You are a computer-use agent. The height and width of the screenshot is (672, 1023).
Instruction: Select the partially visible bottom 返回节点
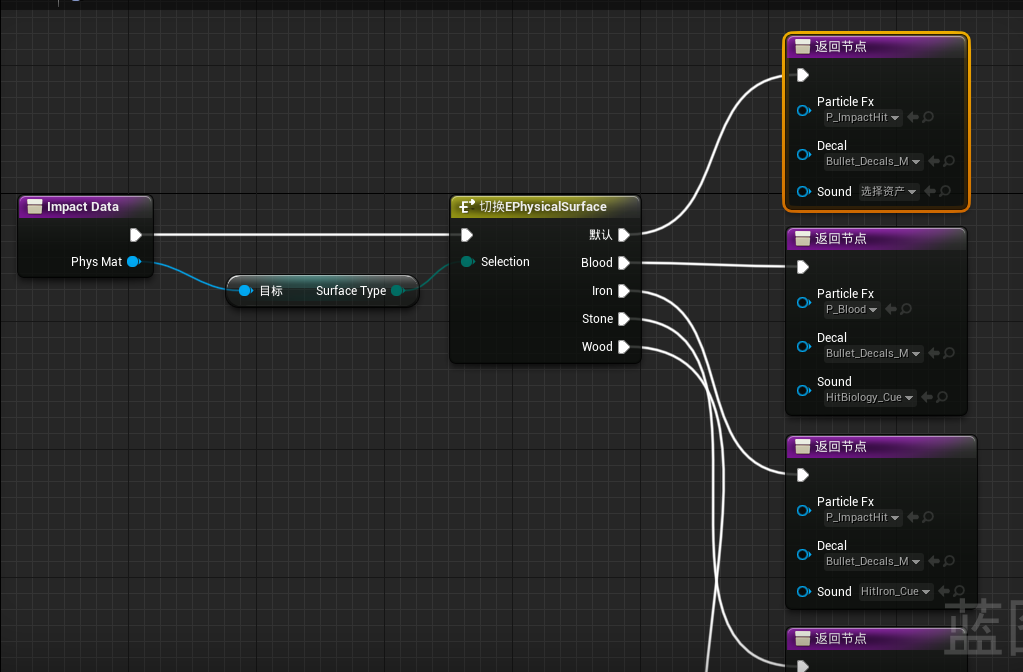[x=876, y=639]
